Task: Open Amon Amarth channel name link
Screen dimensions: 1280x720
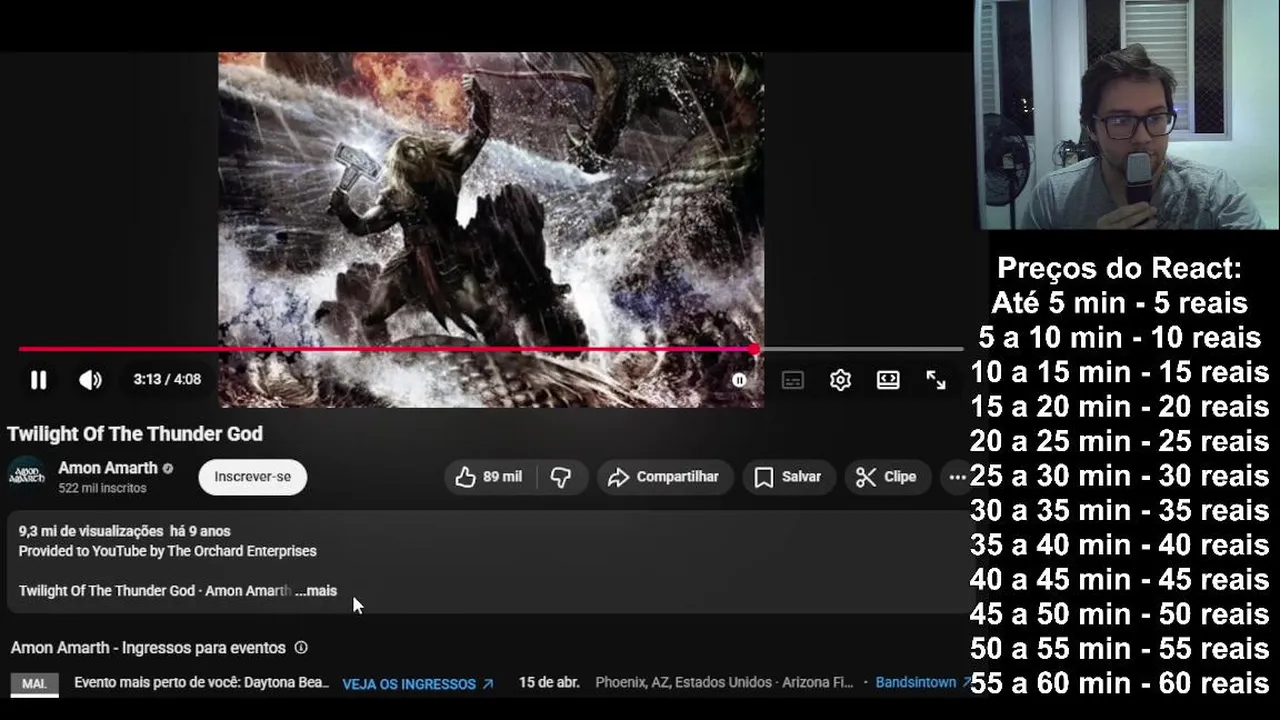Action: pyautogui.click(x=108, y=468)
